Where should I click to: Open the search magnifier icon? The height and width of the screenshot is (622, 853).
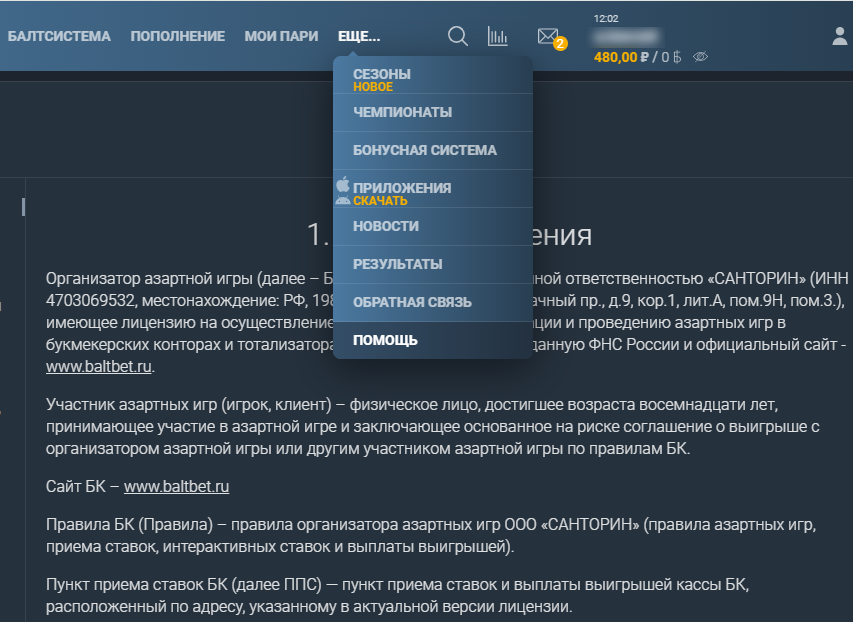(458, 36)
